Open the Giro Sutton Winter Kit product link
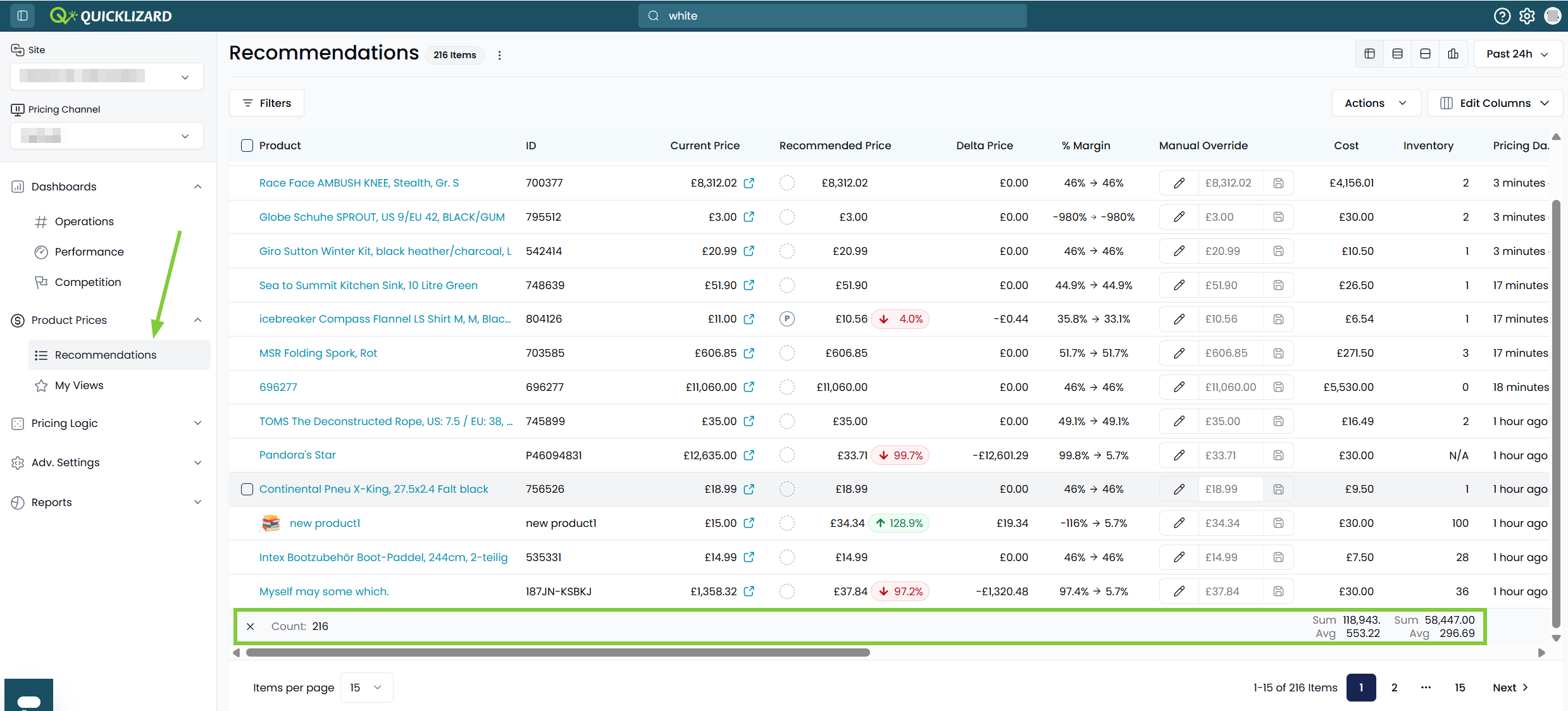Screen dimensions: 1568x711 point(385,251)
